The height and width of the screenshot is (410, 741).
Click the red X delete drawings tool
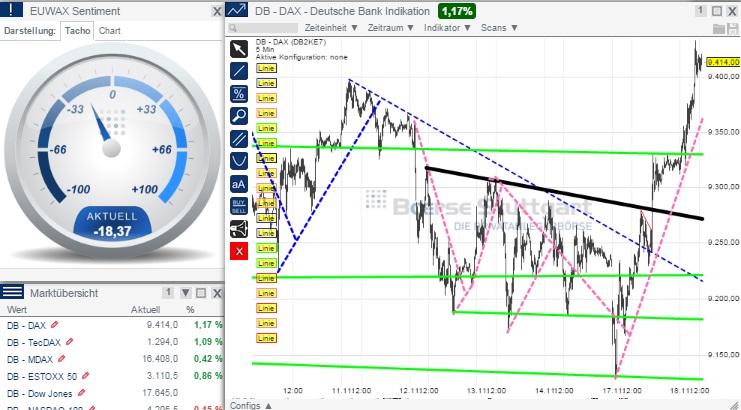click(x=239, y=251)
